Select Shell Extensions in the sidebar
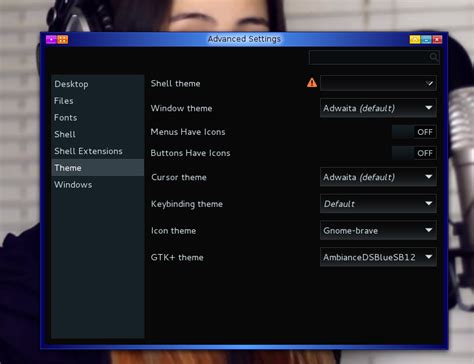Viewport: 474px width, 364px height. click(x=98, y=151)
